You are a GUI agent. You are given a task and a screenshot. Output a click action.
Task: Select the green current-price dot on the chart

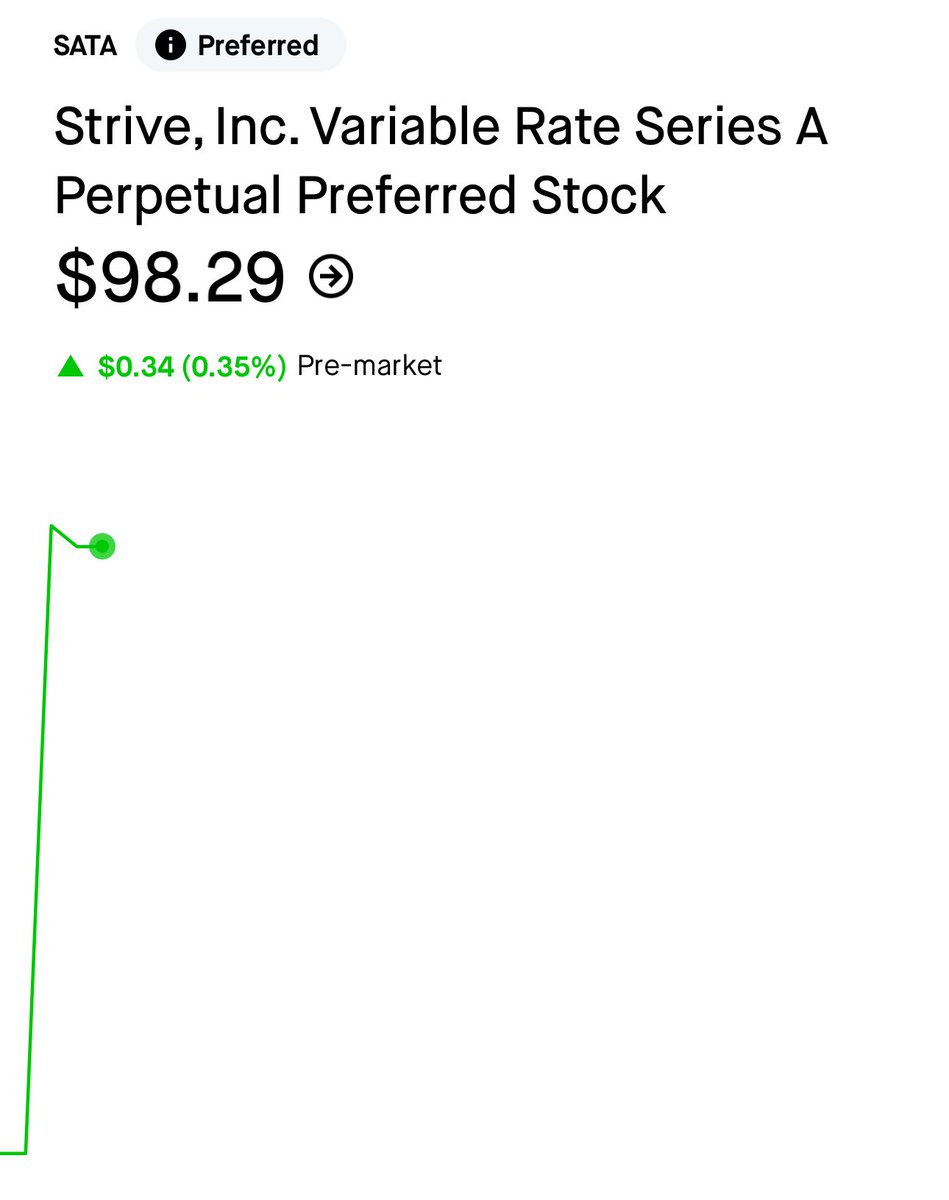[x=102, y=546]
